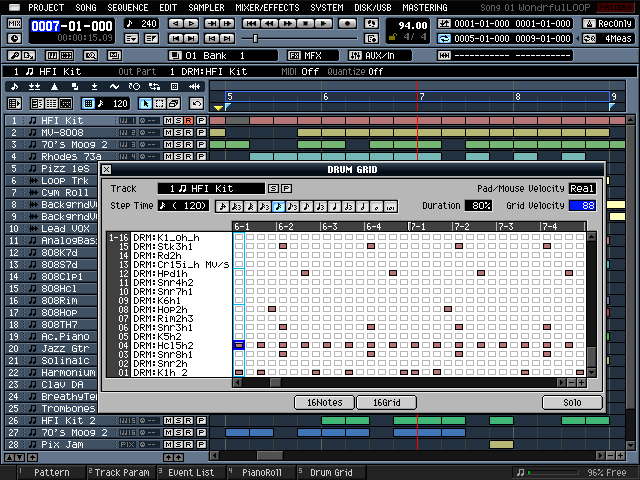Screen dimensions: 640x480
Task: Select the arrow pointer tool
Action: (x=145, y=104)
